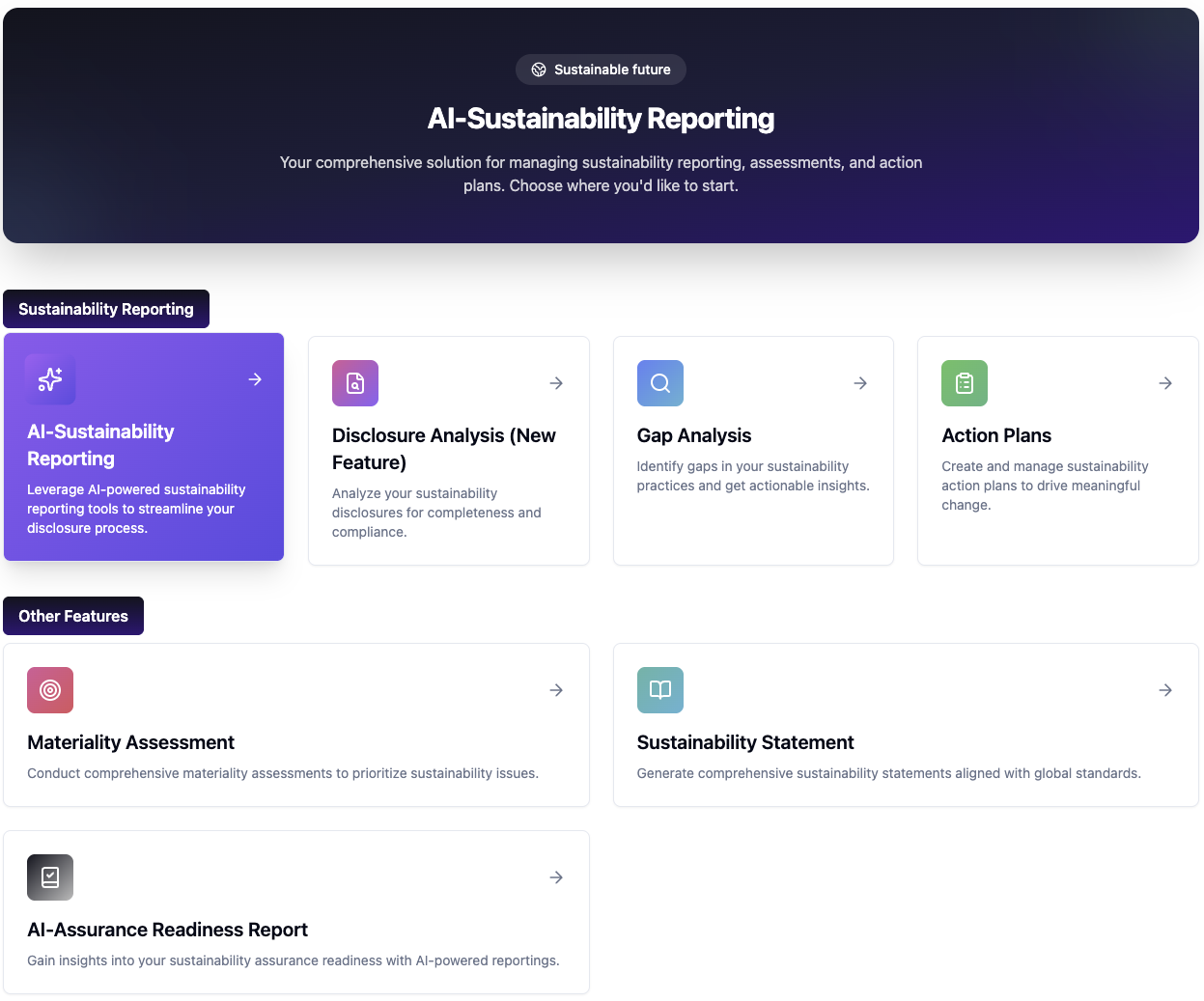This screenshot has height=1001, width=1204.
Task: Select the Disclosure Analysis document icon
Action: tap(355, 383)
